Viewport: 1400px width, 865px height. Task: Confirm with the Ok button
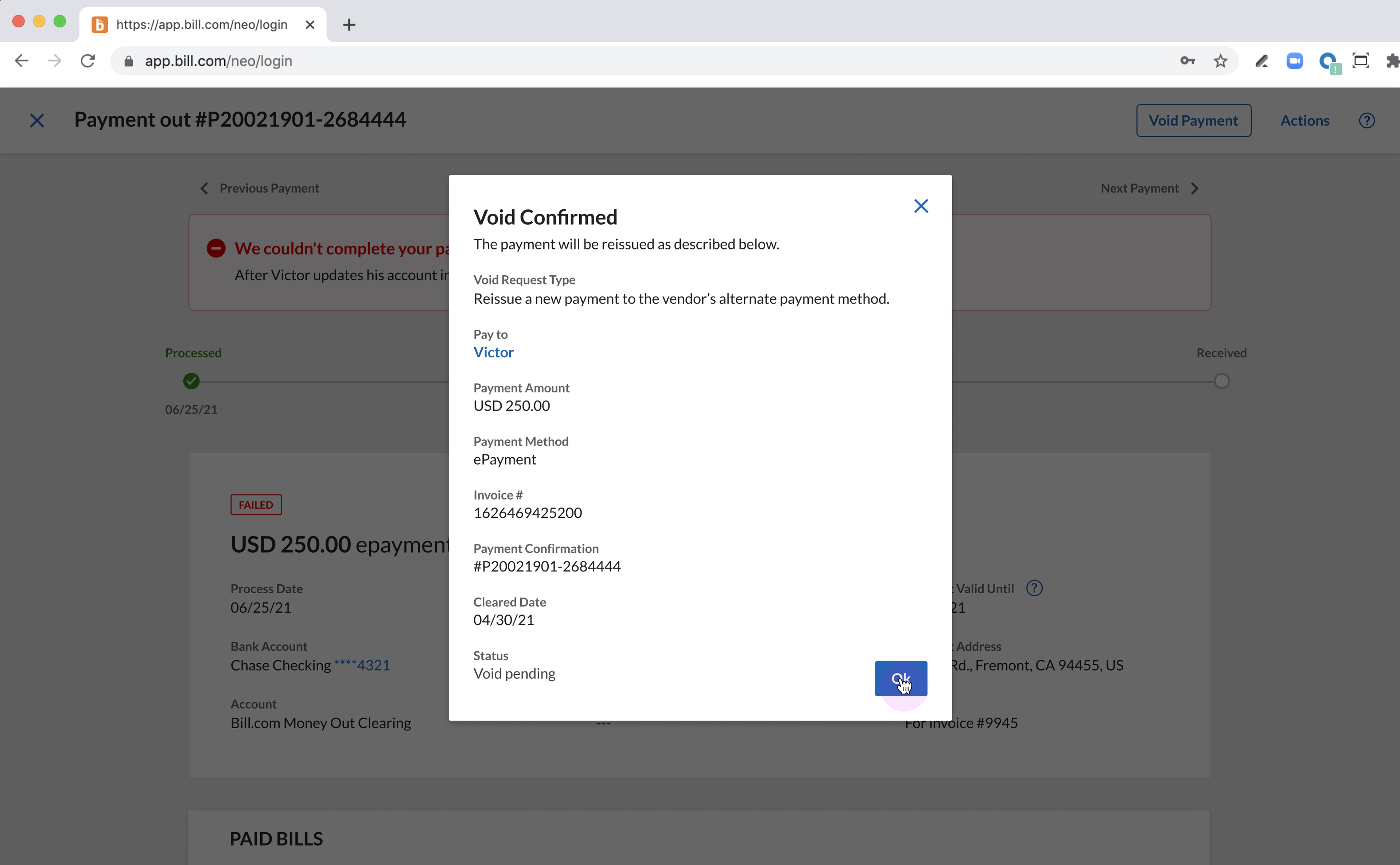pyautogui.click(x=901, y=679)
